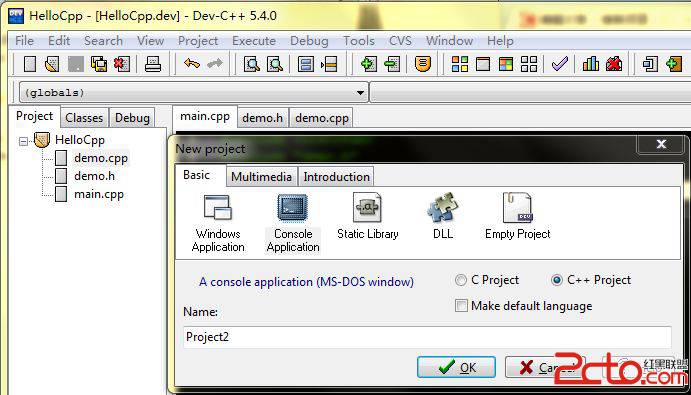Open the CVS menu

400,41
